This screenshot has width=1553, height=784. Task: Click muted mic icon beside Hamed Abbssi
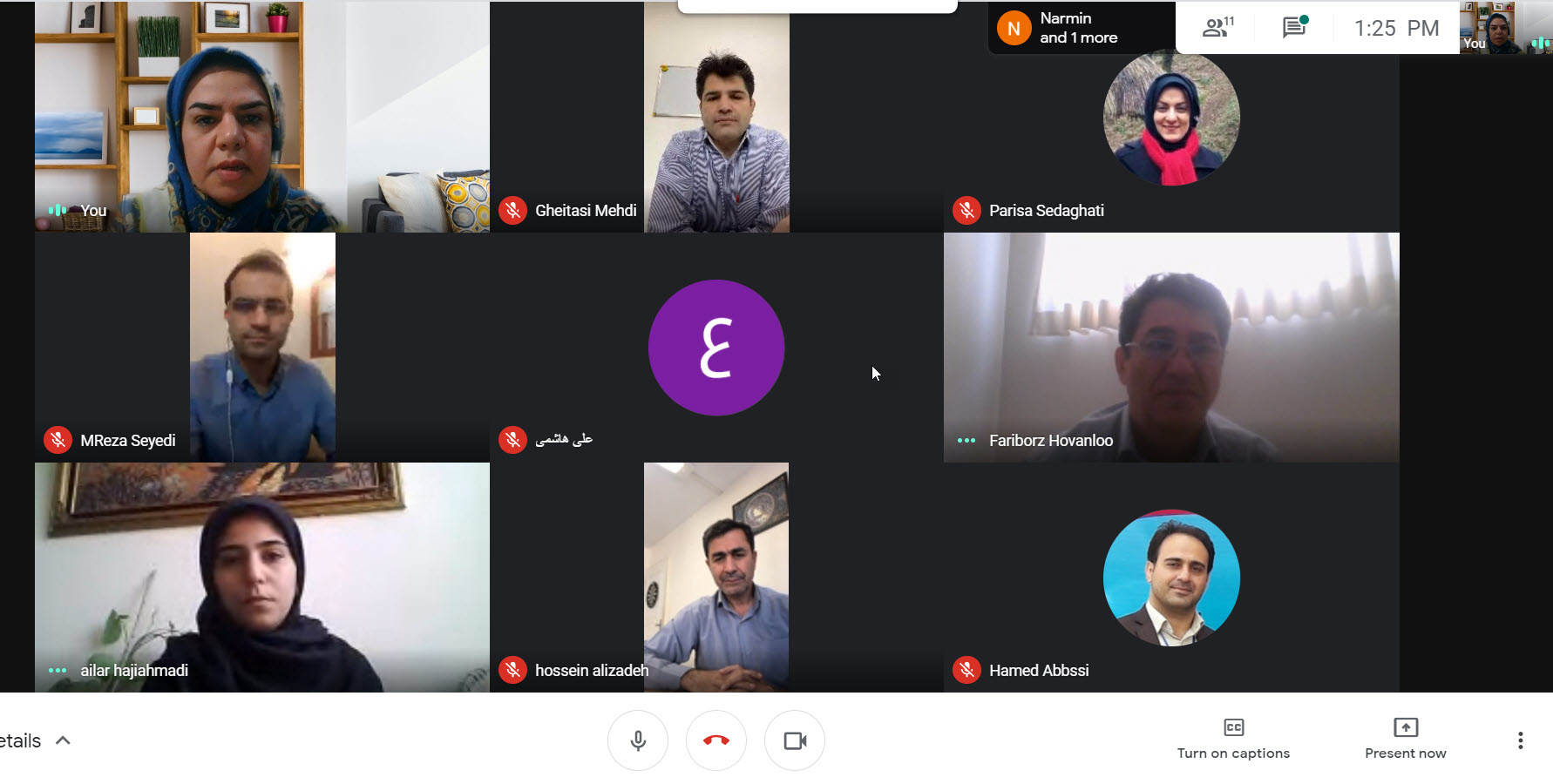tap(967, 670)
